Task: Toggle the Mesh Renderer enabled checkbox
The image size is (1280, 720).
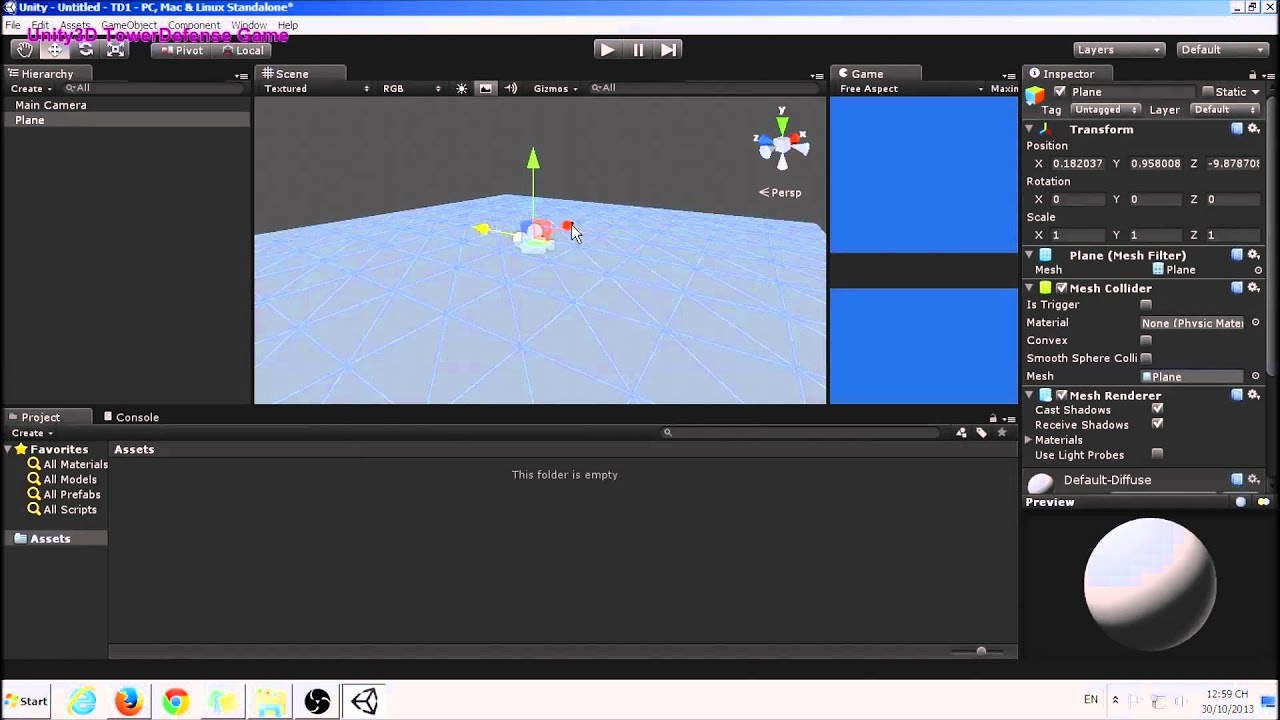Action: click(1062, 395)
